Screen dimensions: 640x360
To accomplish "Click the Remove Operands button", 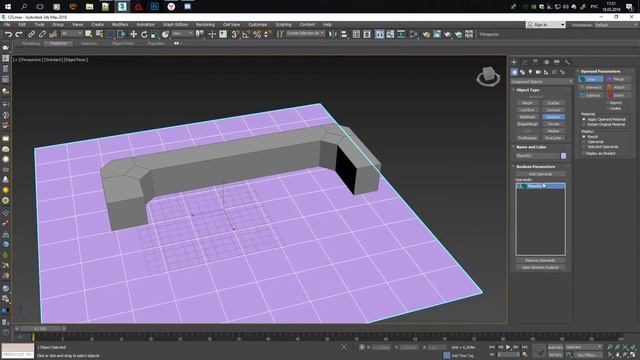I will [540, 260].
